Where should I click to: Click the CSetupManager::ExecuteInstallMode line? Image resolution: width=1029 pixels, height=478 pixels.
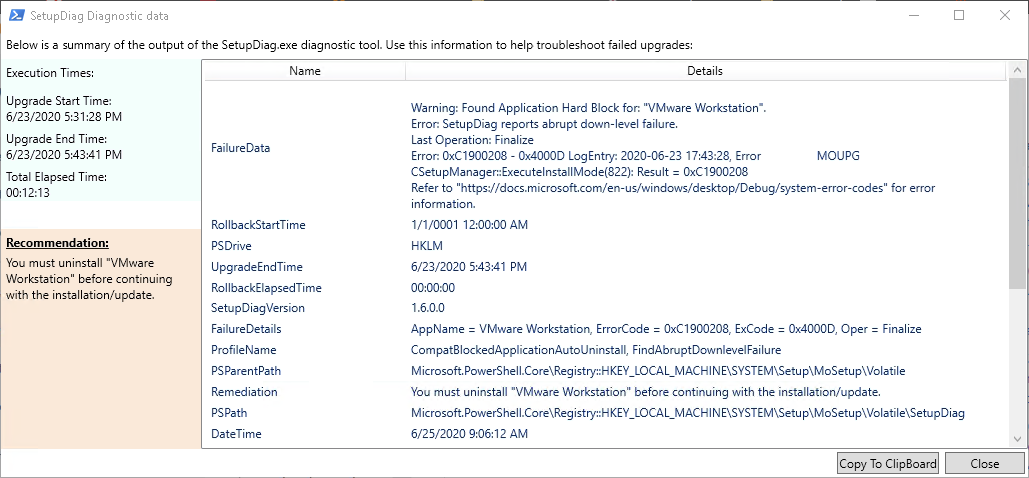pos(579,172)
